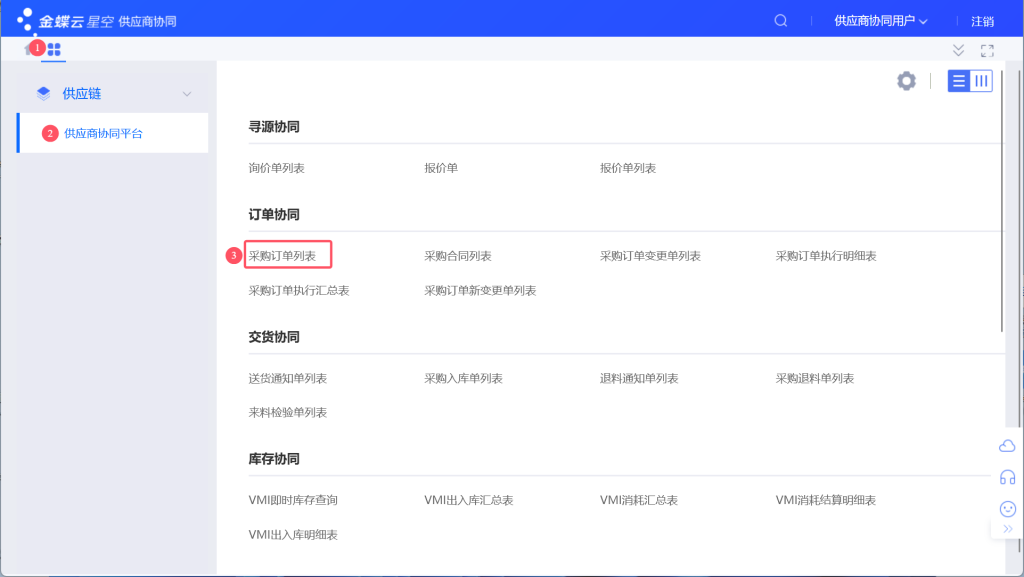
Task: Select the list layout view toggle
Action: click(x=959, y=80)
